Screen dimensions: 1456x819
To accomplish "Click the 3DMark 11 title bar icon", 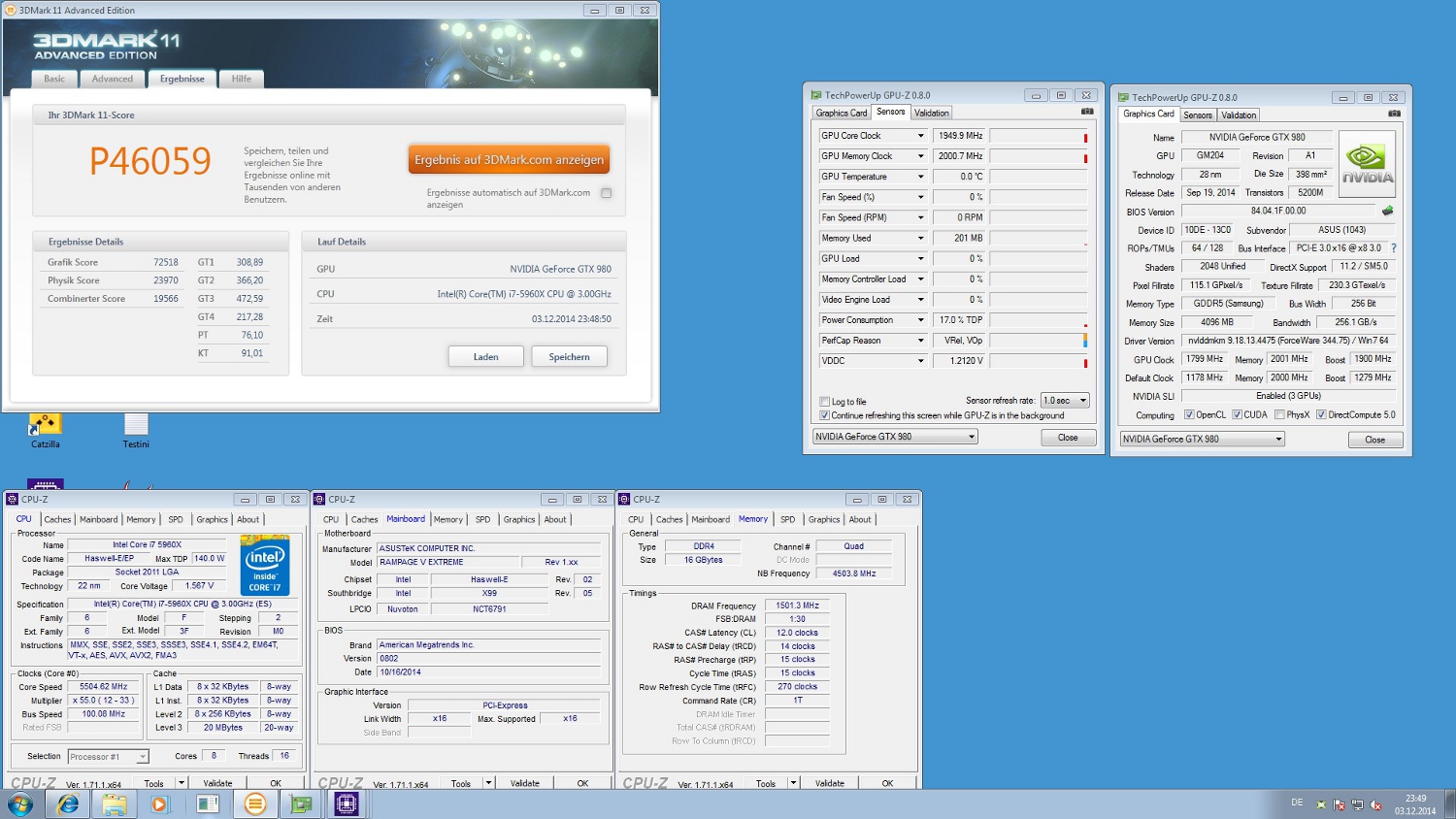I will pos(11,10).
